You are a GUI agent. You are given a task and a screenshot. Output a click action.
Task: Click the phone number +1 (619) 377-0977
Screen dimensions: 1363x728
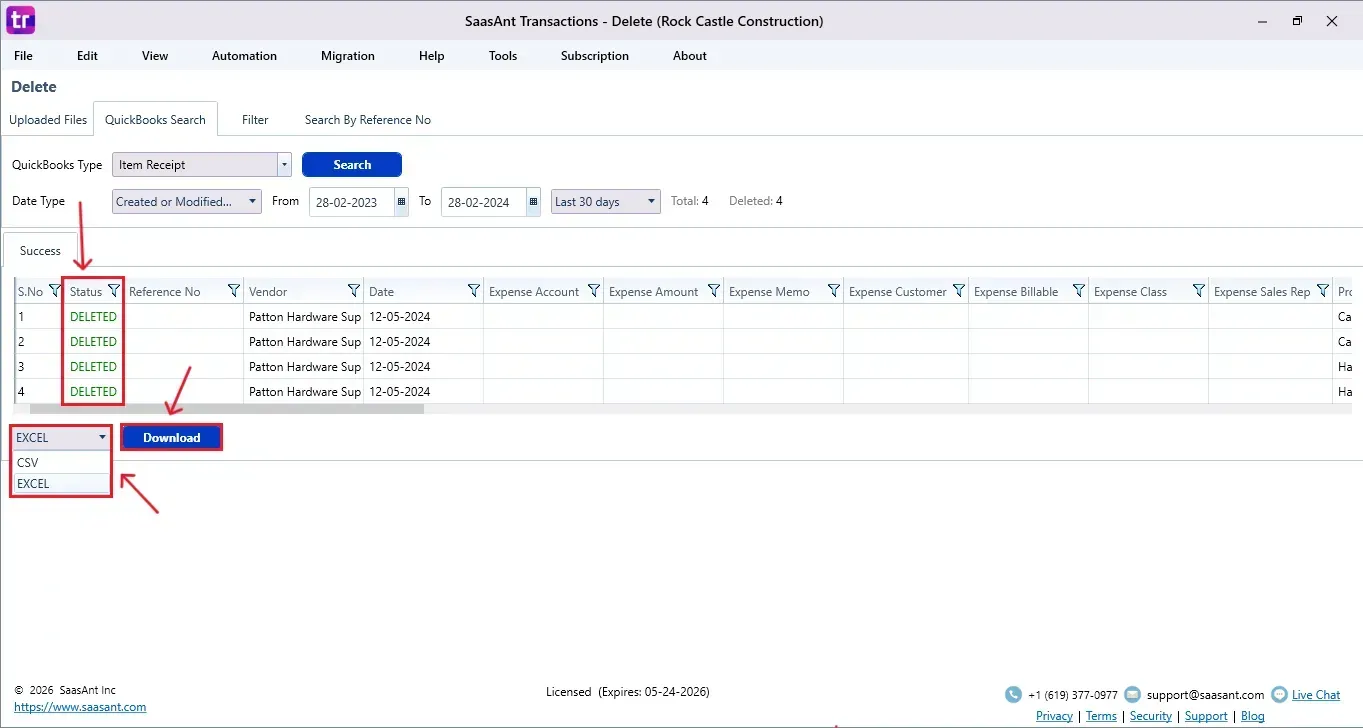pyautogui.click(x=1073, y=695)
